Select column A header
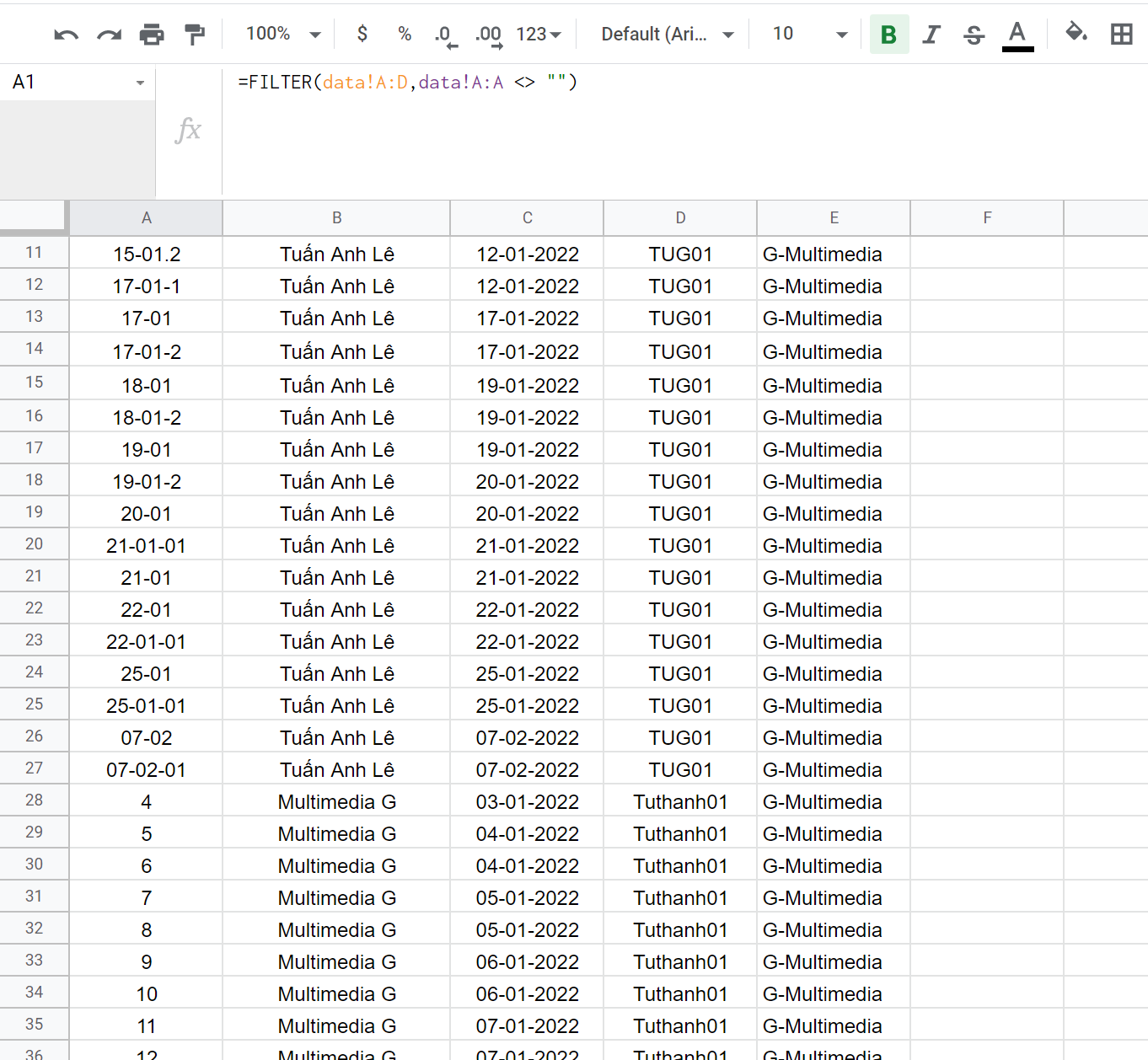Viewport: 1148px width, 1060px height. [x=146, y=218]
